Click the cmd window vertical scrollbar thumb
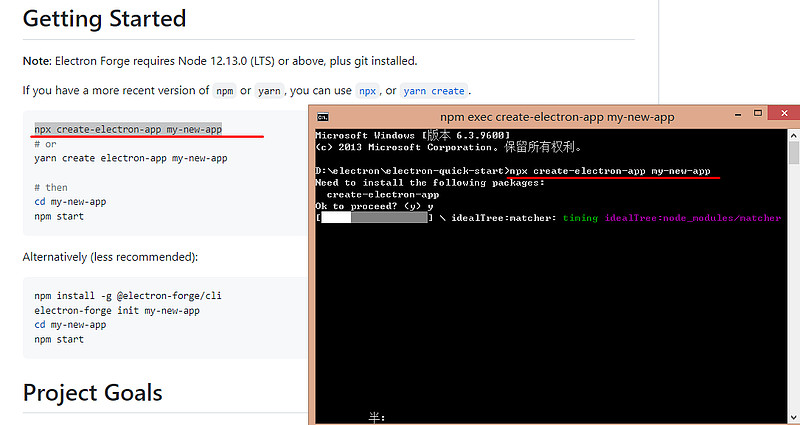The width and height of the screenshot is (800, 425). pyautogui.click(x=794, y=153)
